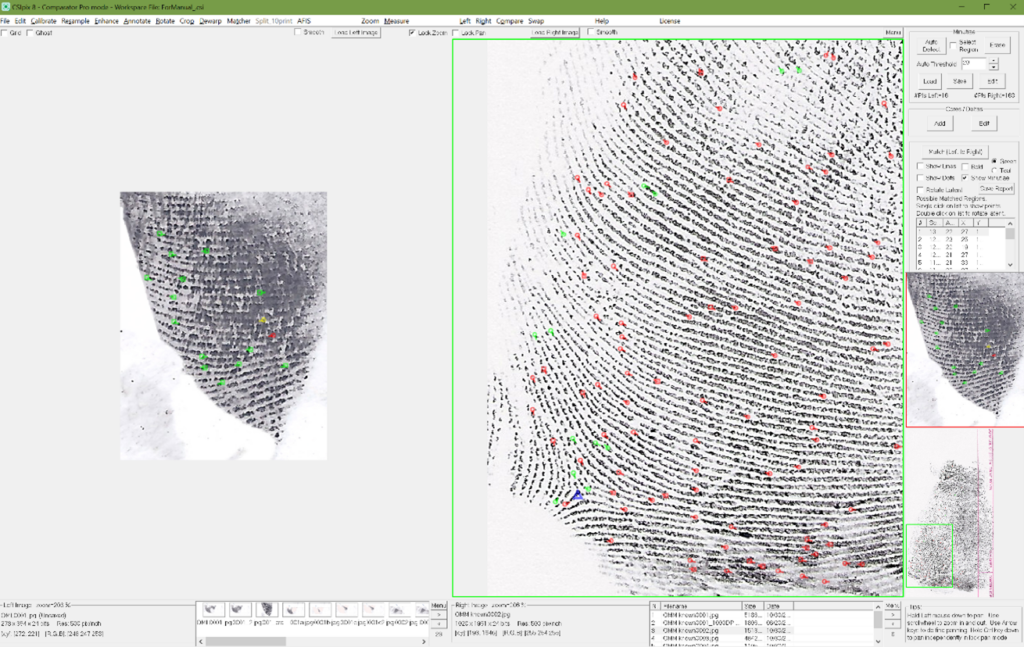The width and height of the screenshot is (1024, 647).
Task: Uncheck the Show Minutiae checkbox
Action: [967, 177]
